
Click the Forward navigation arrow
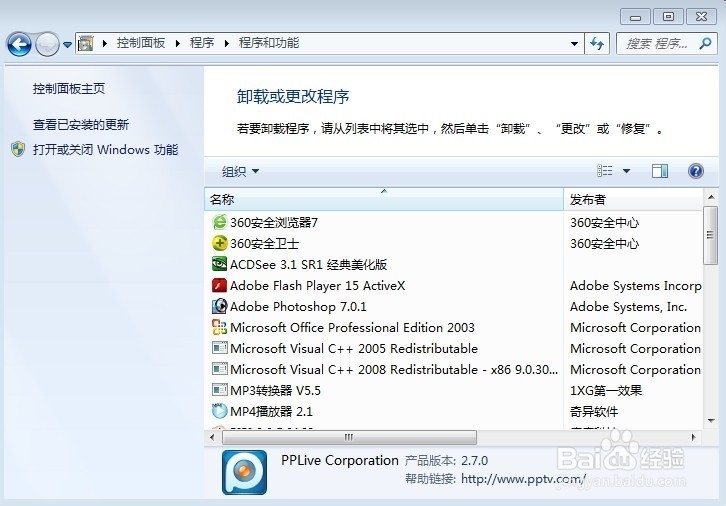[x=47, y=45]
